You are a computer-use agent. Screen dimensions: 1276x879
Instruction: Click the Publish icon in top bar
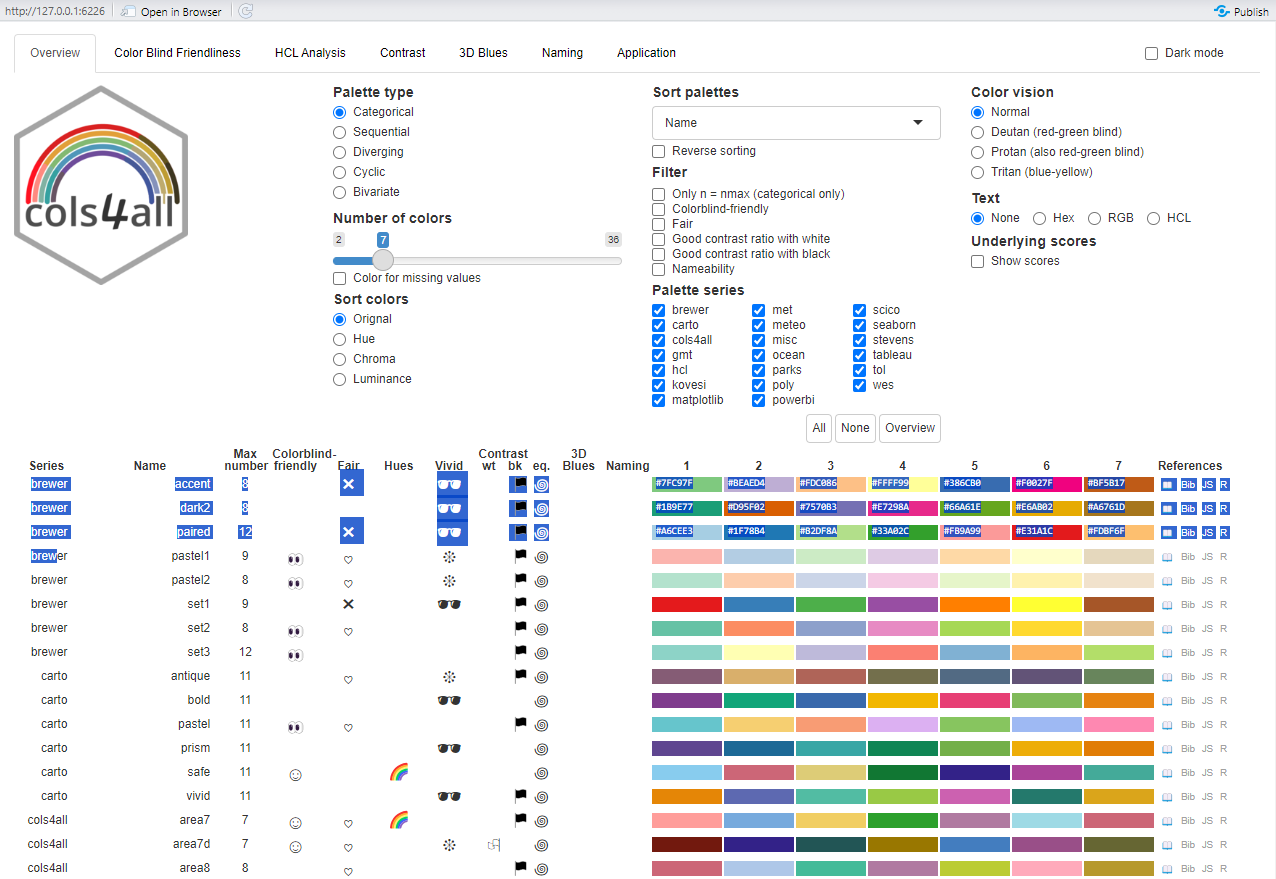click(1222, 12)
